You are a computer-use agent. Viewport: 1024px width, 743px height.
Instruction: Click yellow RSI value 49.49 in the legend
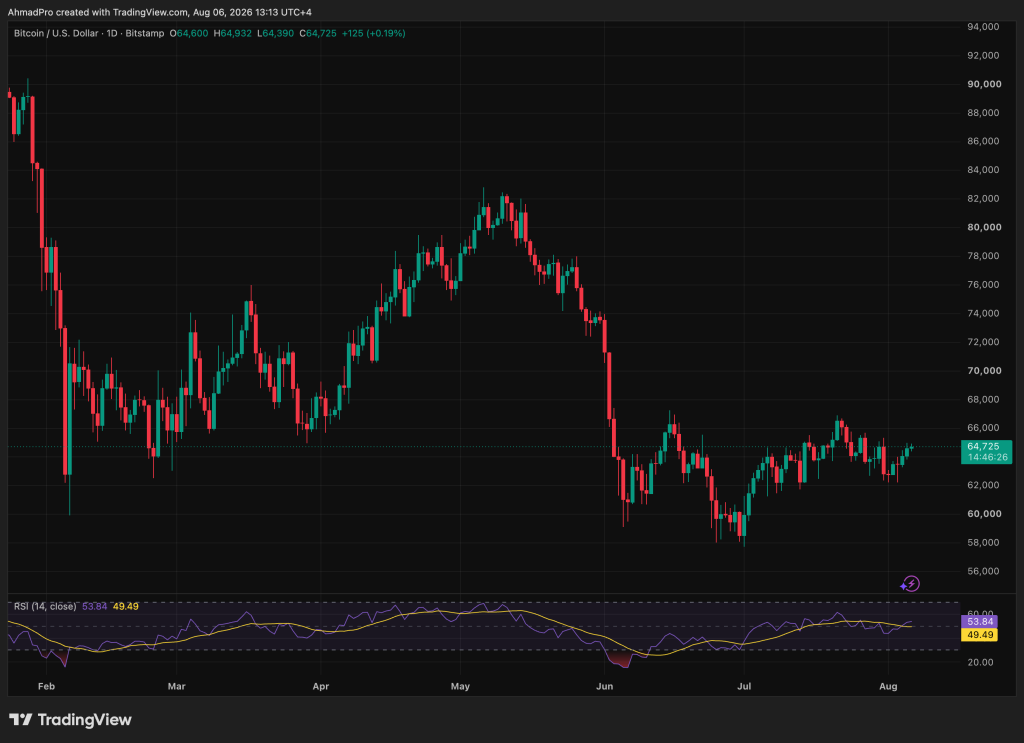tap(125, 607)
